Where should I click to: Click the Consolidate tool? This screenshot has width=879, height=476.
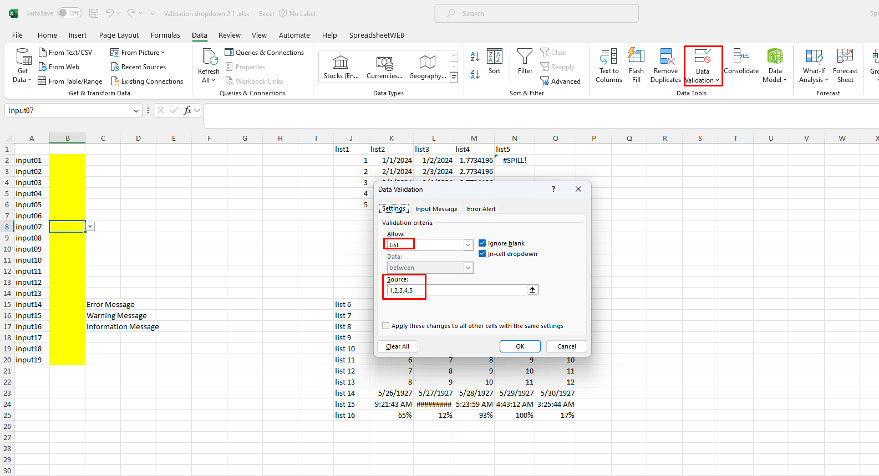(741, 62)
